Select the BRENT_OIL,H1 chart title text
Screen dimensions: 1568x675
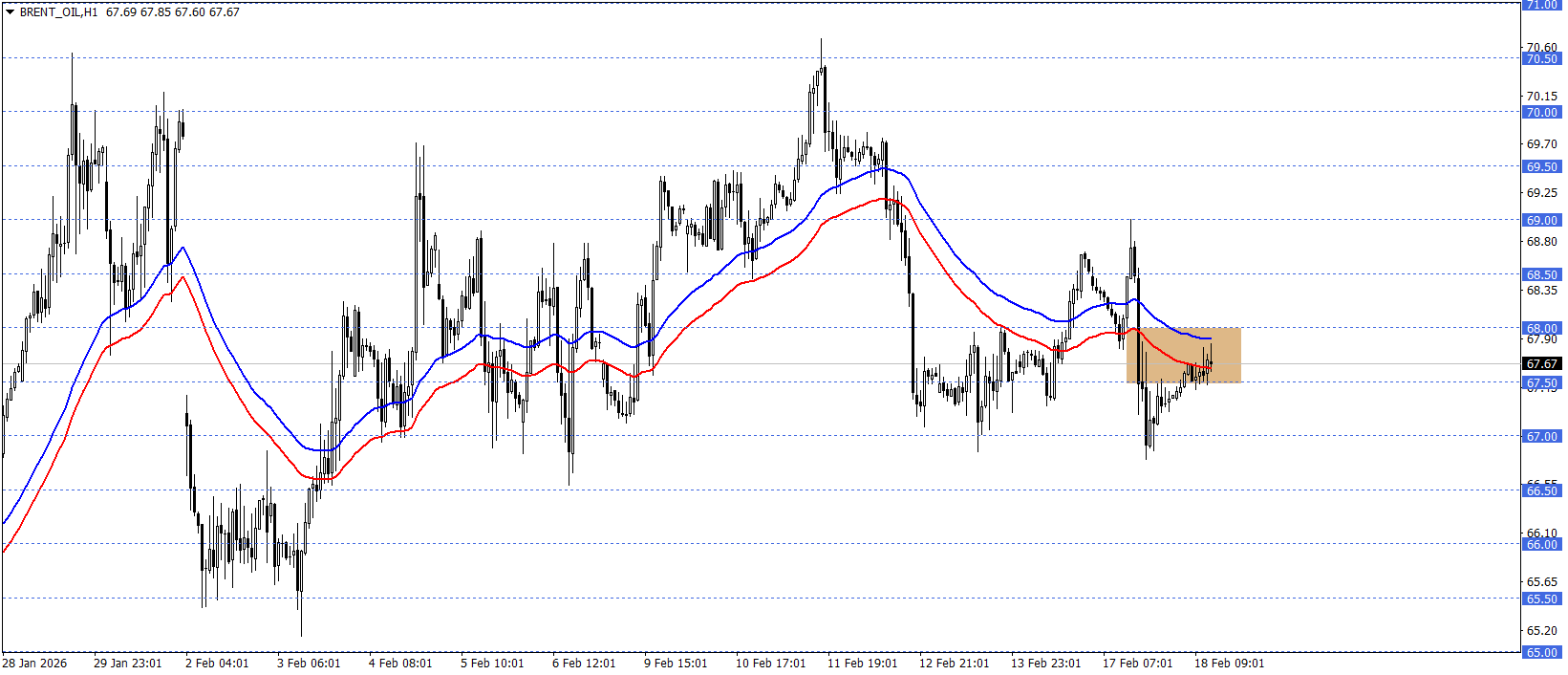coord(58,12)
